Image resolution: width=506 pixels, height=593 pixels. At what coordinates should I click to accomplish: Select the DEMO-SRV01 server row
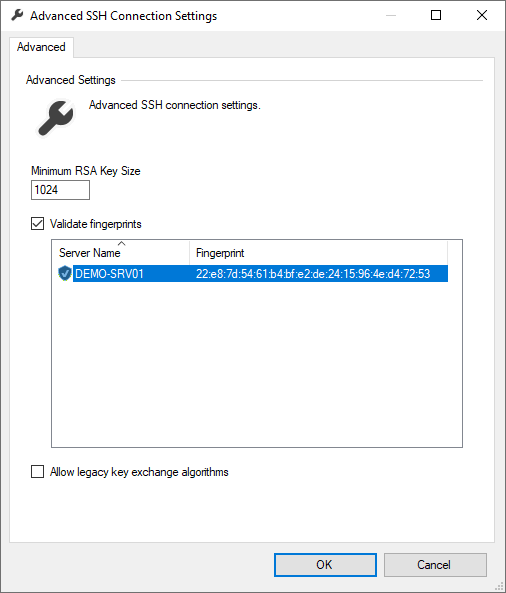click(252, 273)
